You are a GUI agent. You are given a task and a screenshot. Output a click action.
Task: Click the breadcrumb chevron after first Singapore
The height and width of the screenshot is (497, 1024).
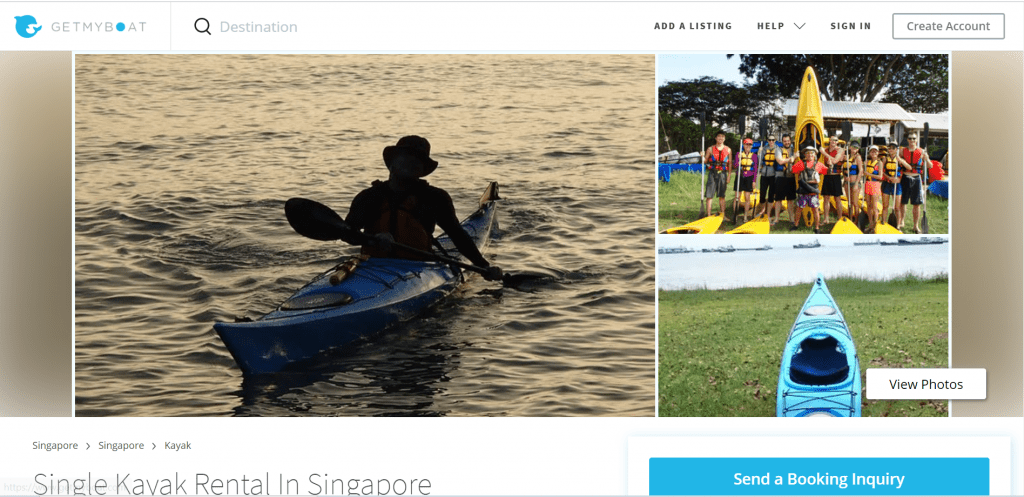click(x=88, y=446)
